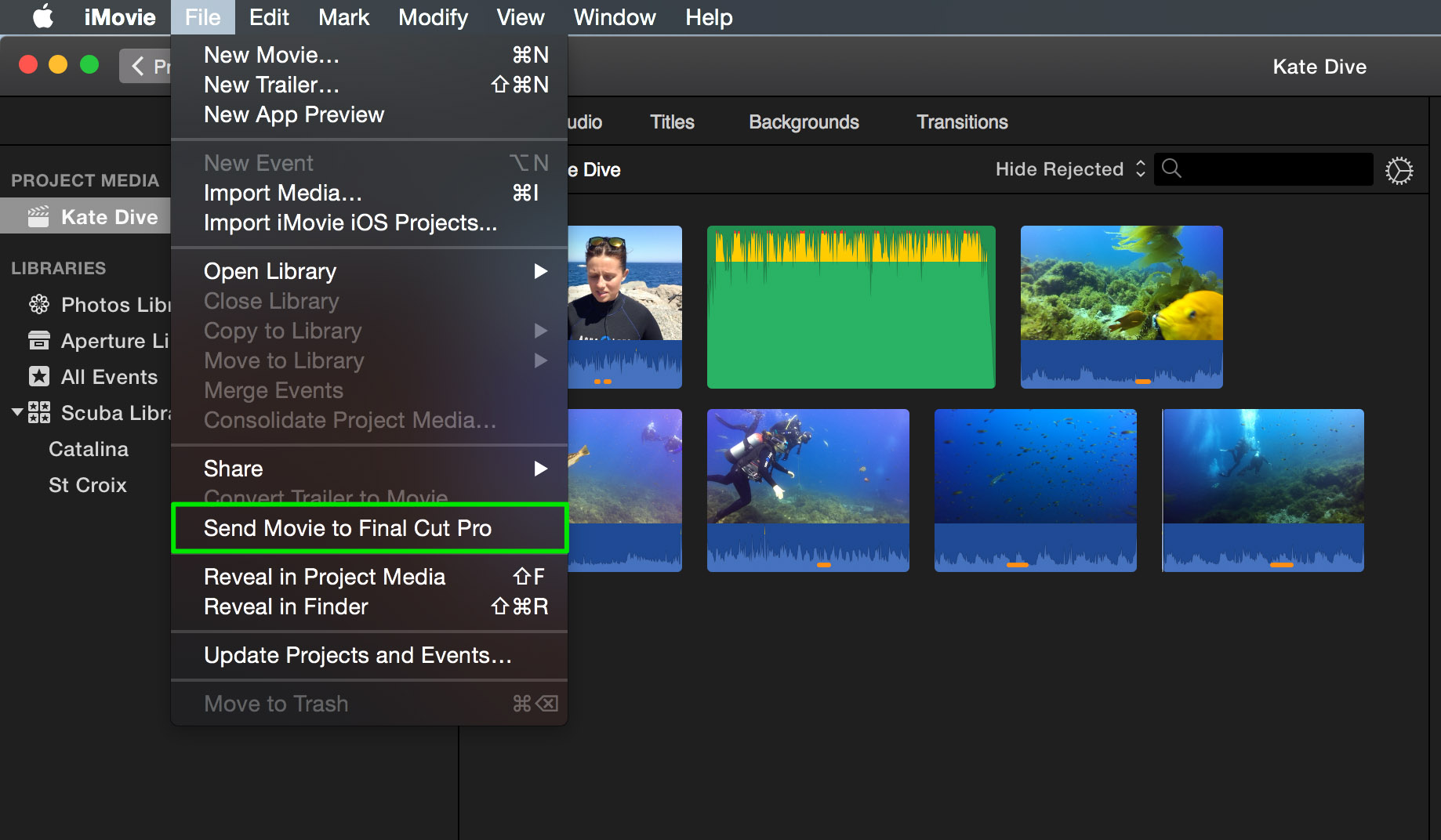Open the View menu
Viewport: 1441px width, 840px height.
(521, 17)
